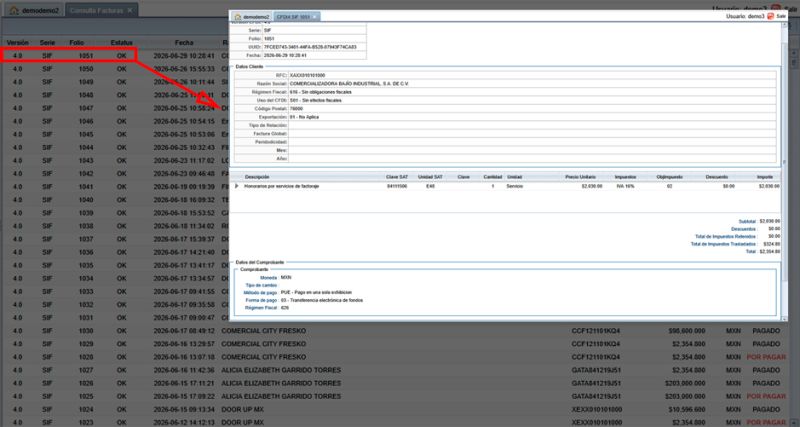Click the empty Factura Global field
The height and width of the screenshot is (427, 800).
click(532, 133)
